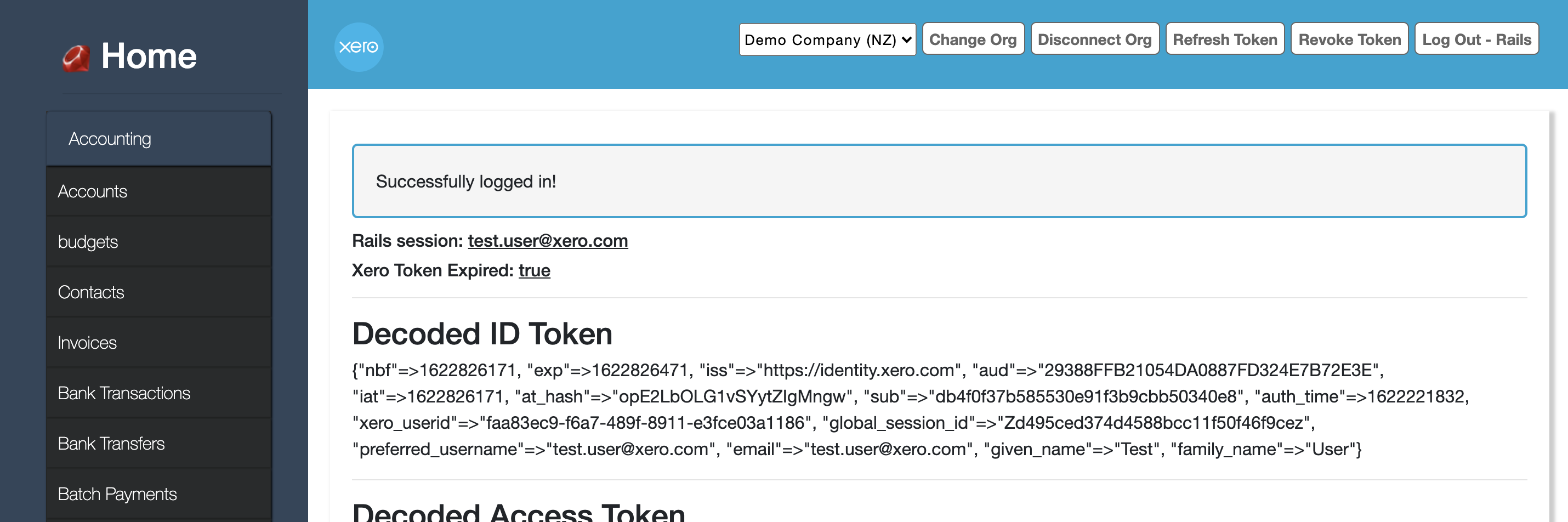Screen dimensions: 1568x522
Task: Click the Disconnect Org button
Action: pos(1094,39)
